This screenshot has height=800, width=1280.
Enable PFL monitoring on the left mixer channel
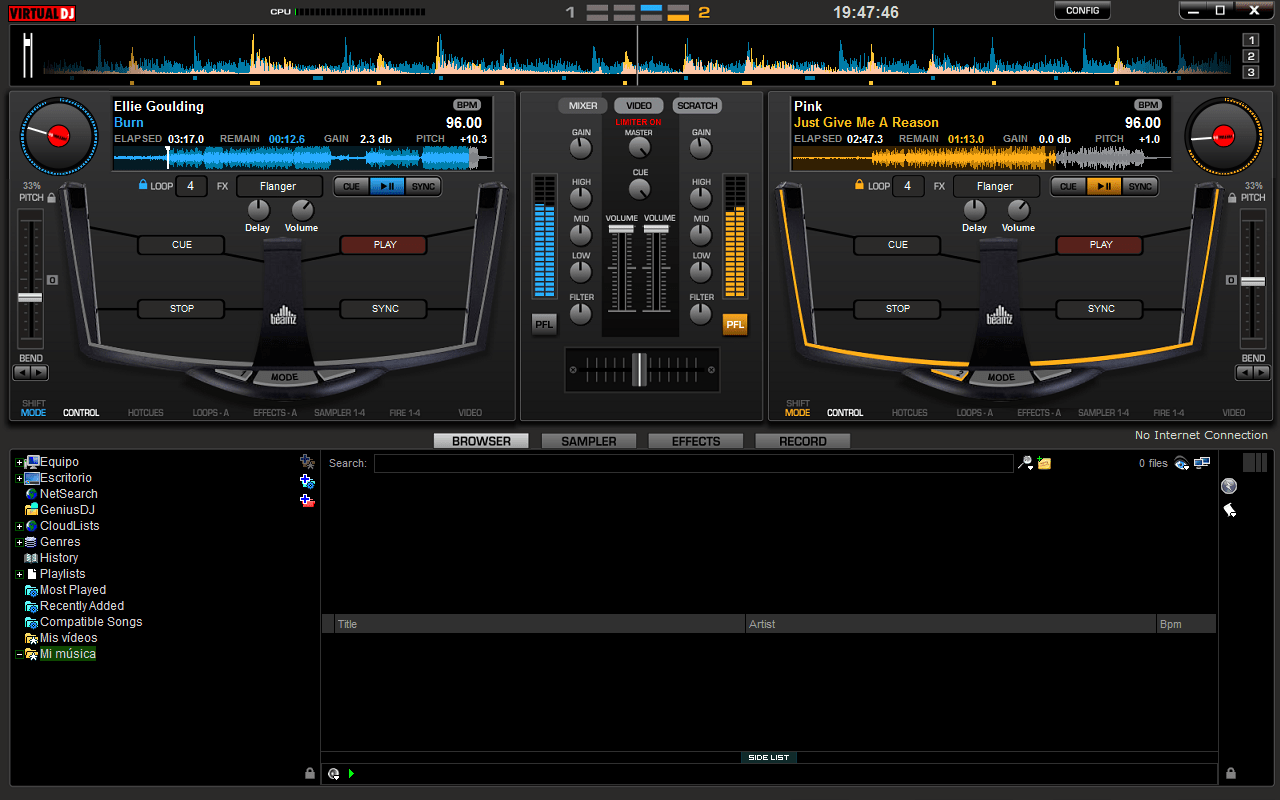[x=544, y=323]
